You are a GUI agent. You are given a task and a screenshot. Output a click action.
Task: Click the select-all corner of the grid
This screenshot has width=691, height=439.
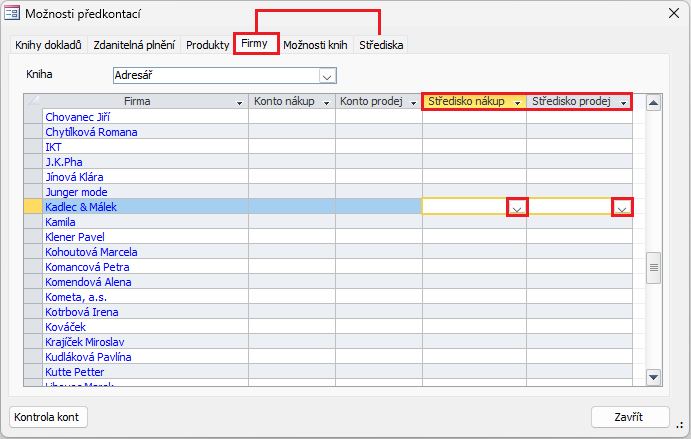33,102
